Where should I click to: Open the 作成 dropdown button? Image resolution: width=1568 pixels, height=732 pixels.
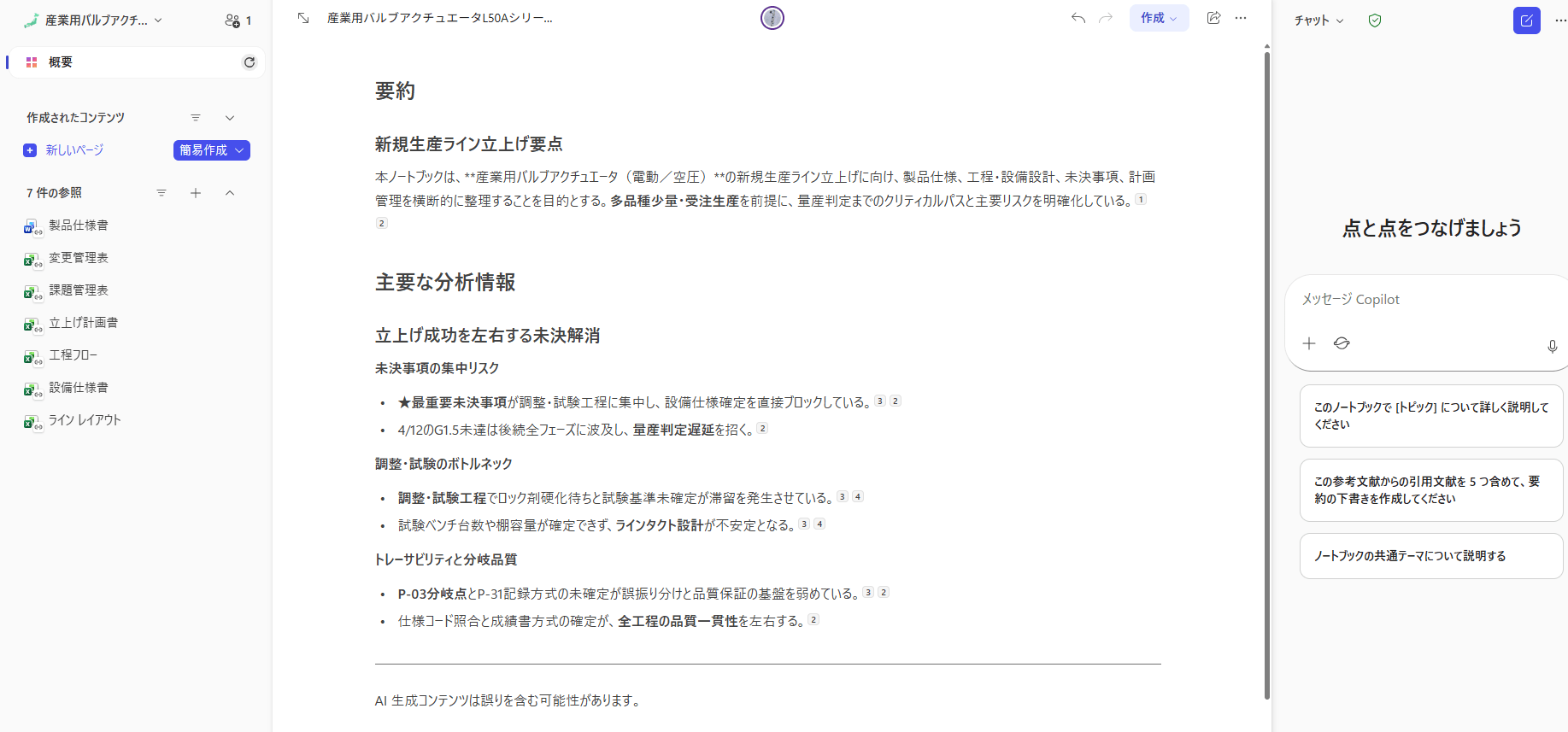click(1159, 18)
